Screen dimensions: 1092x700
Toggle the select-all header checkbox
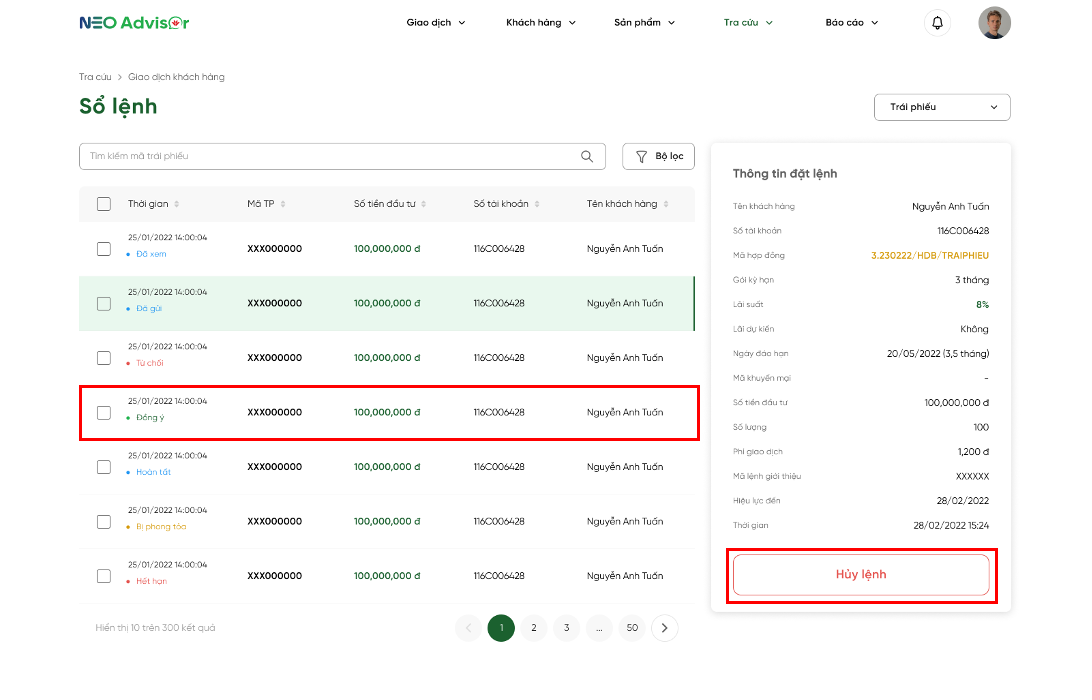(x=104, y=204)
